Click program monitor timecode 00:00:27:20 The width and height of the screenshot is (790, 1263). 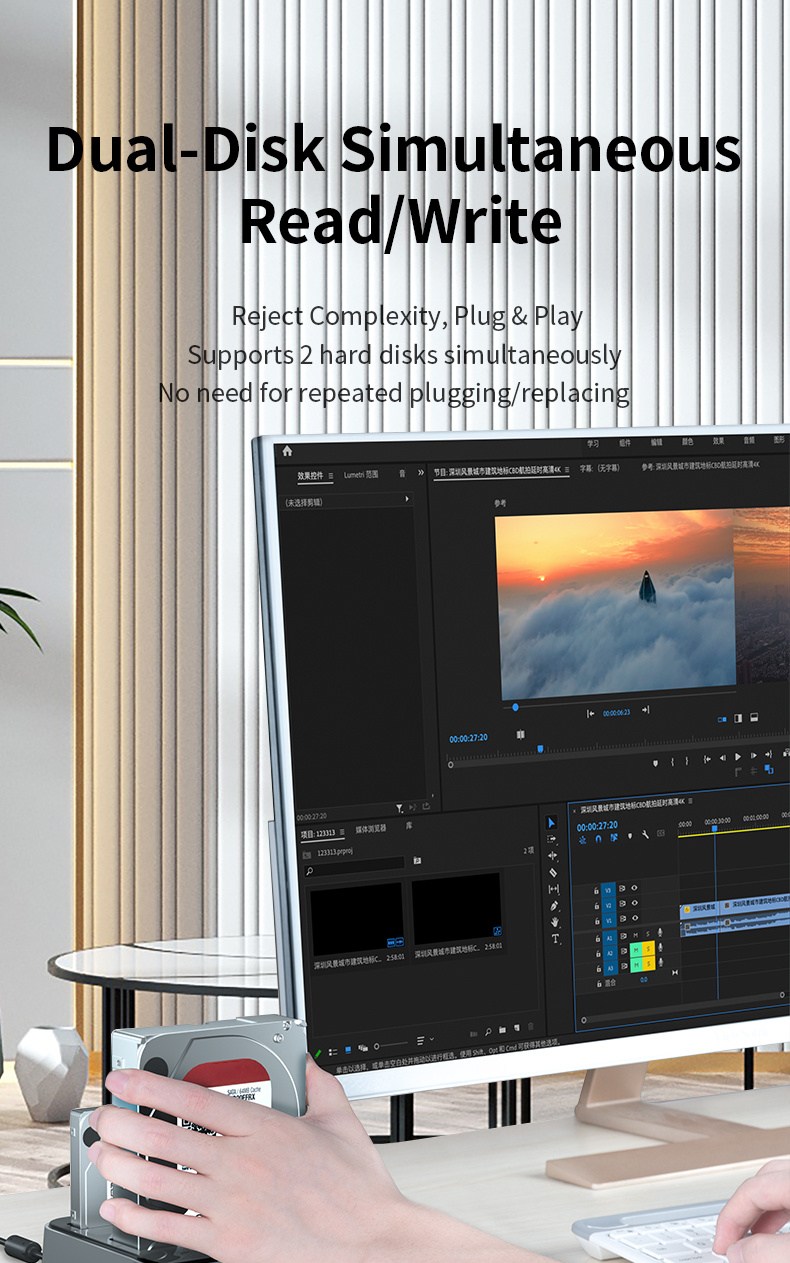point(468,738)
